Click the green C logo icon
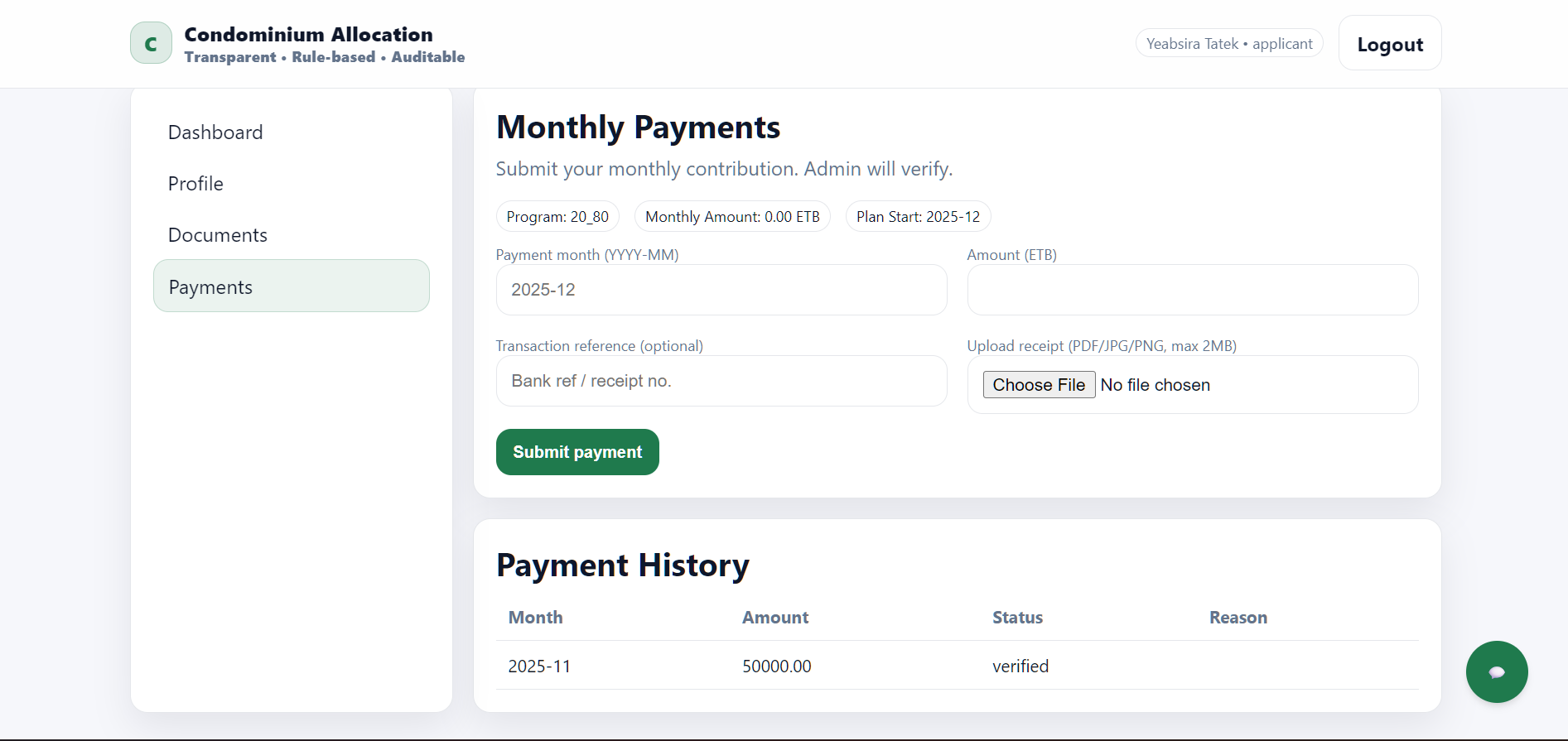This screenshot has height=741, width=1568. (x=151, y=43)
